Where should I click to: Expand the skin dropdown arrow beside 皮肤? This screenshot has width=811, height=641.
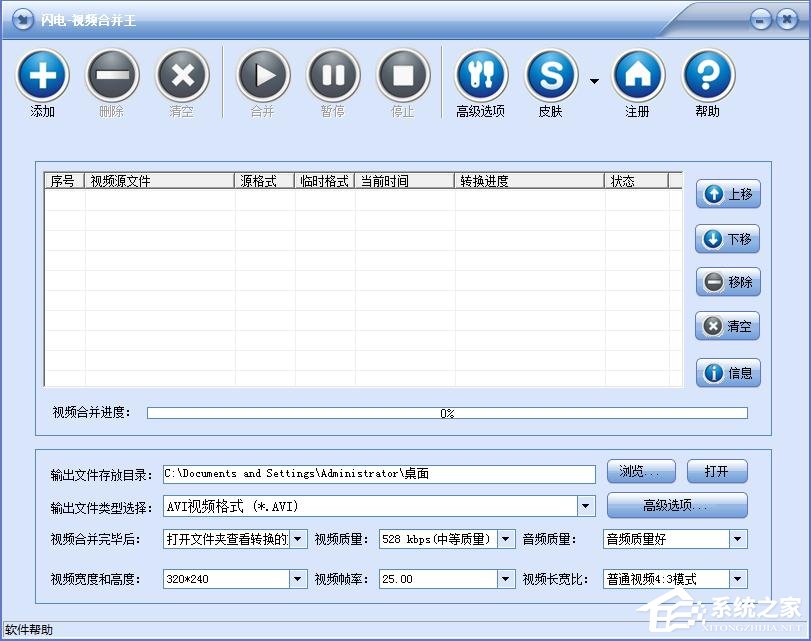[594, 80]
